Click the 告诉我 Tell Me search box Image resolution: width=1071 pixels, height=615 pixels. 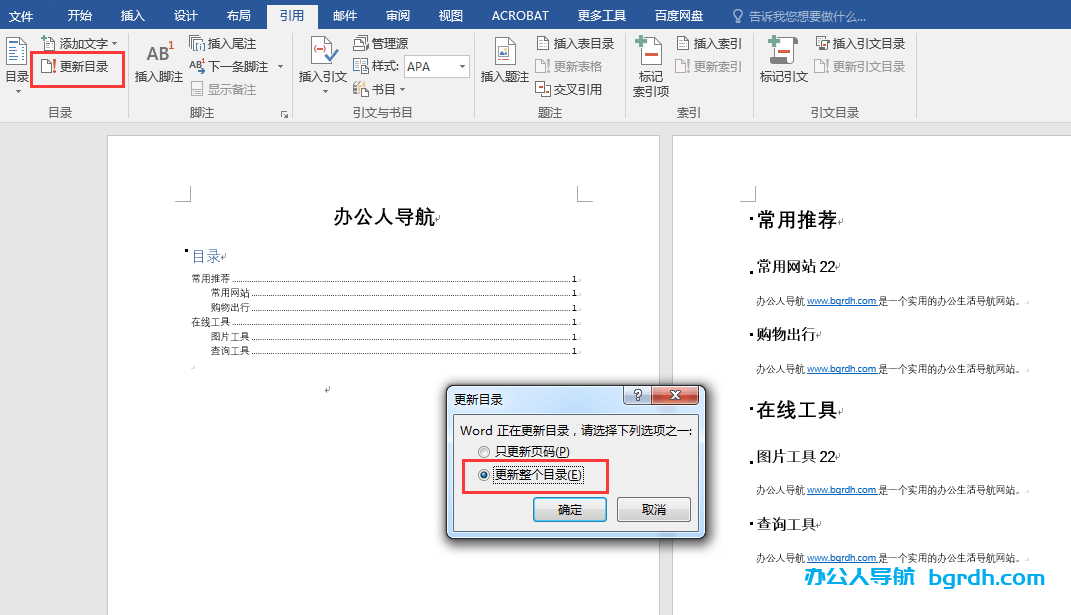point(805,15)
